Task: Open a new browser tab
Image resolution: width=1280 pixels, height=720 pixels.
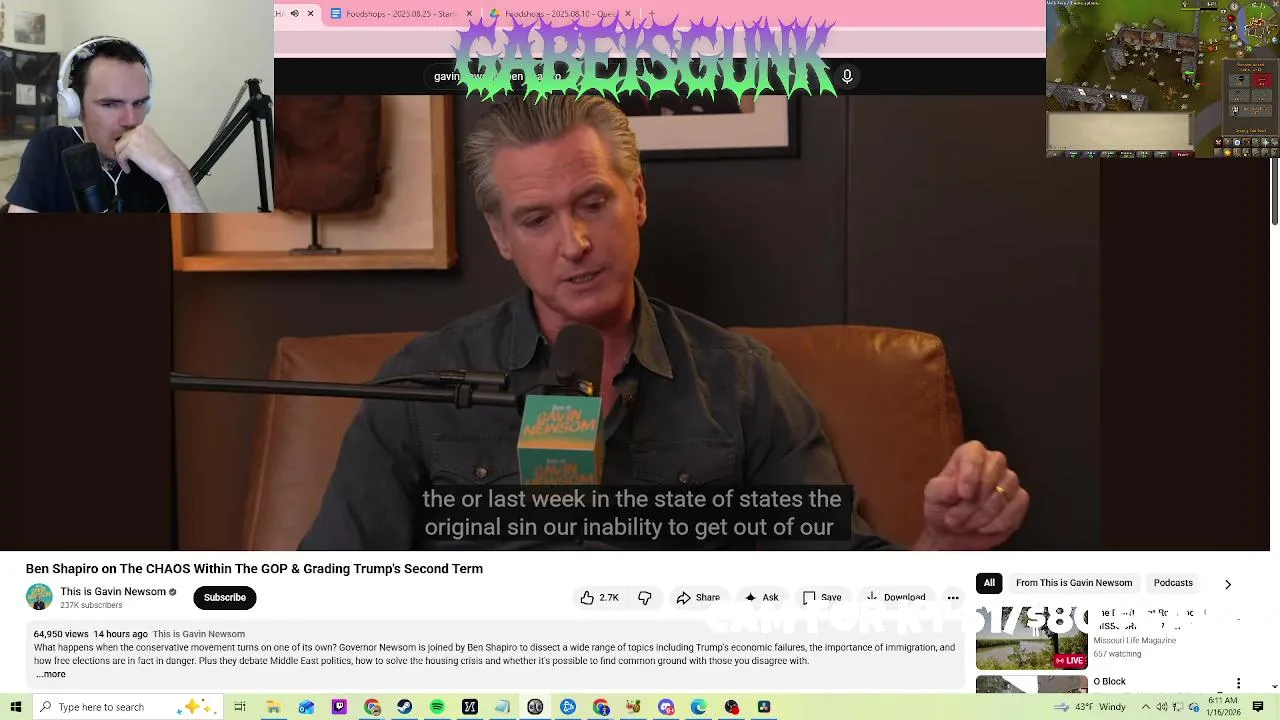Action: coord(652,13)
